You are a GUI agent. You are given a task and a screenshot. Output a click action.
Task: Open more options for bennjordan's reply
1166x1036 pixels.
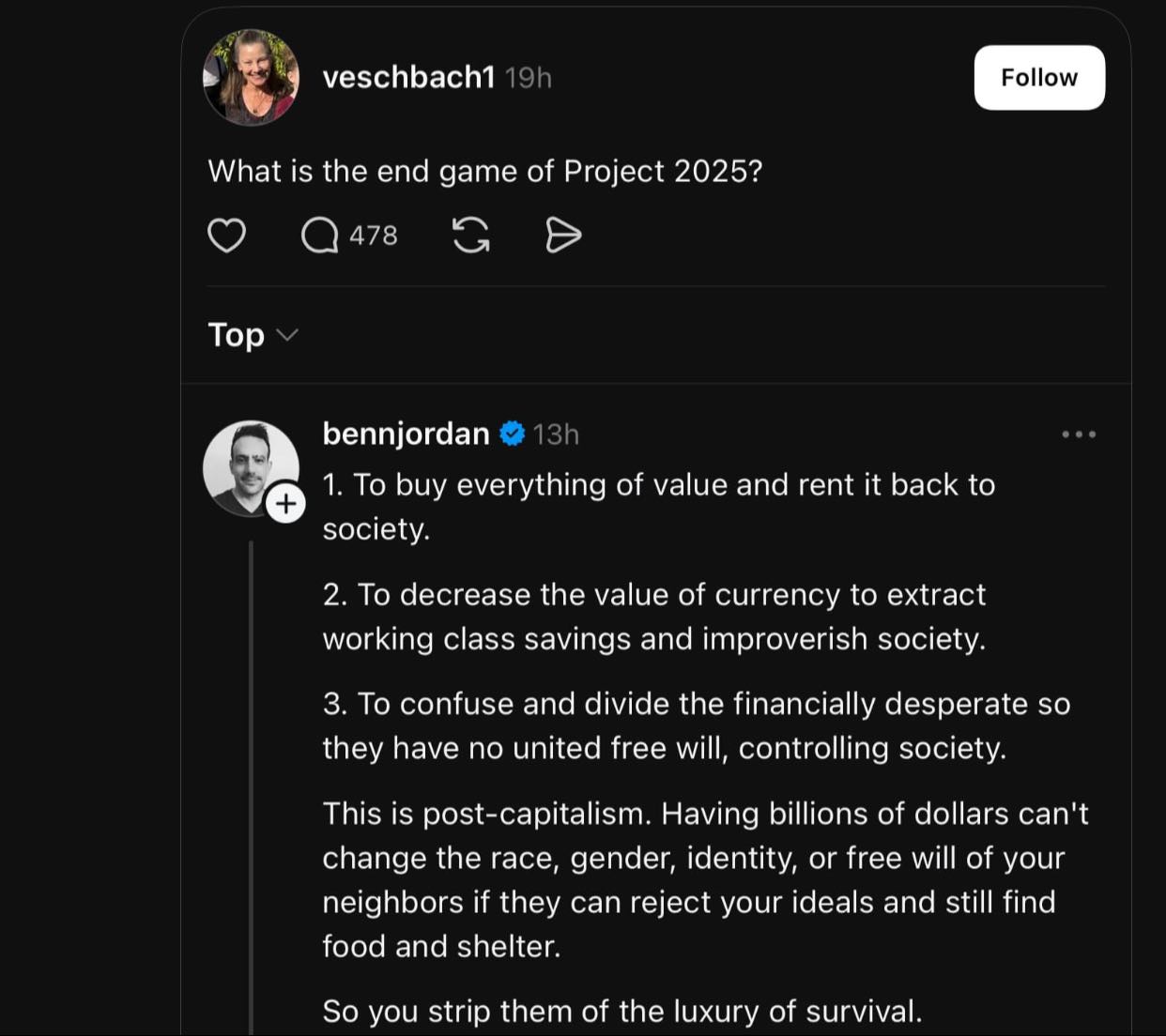(x=1080, y=434)
